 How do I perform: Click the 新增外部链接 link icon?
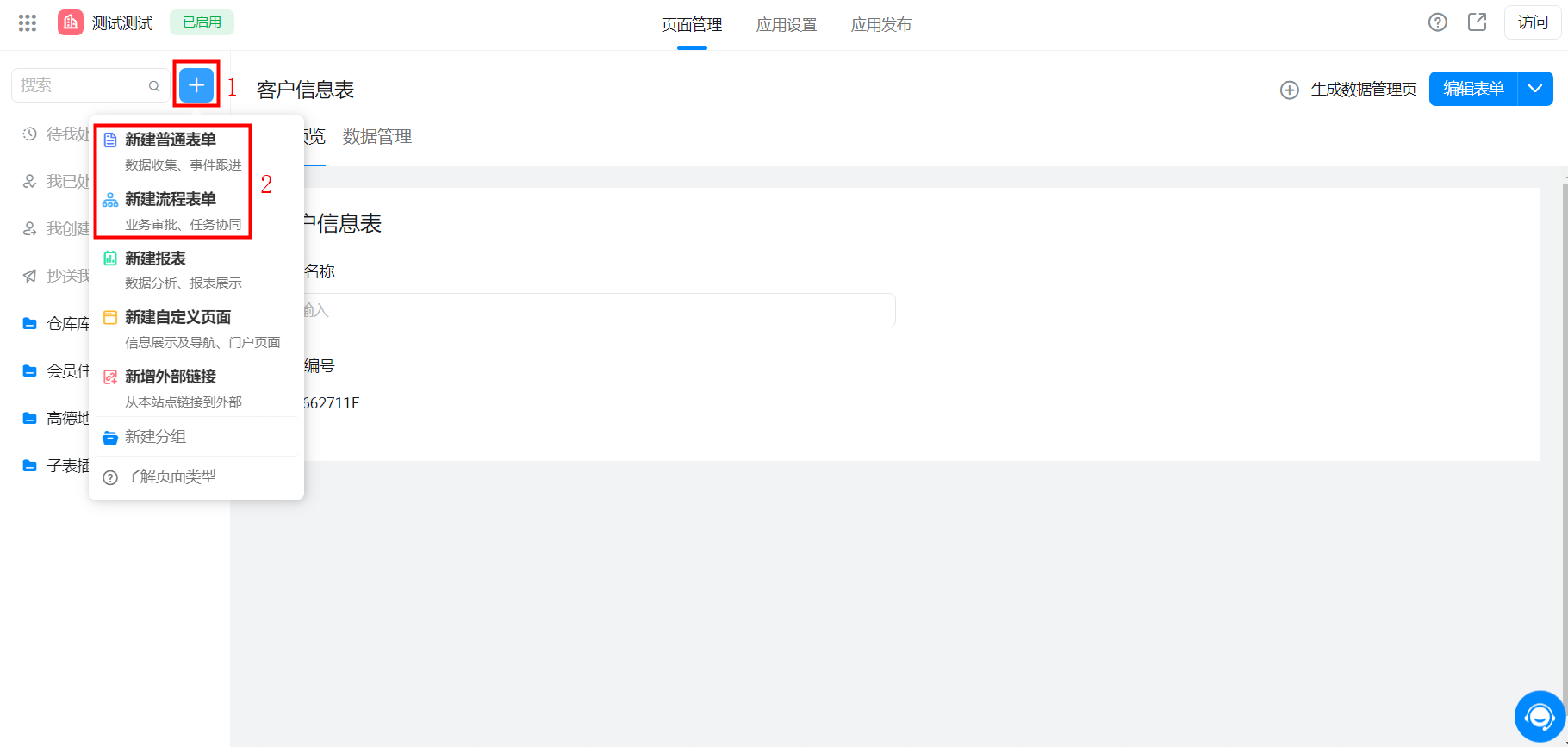pyautogui.click(x=110, y=377)
